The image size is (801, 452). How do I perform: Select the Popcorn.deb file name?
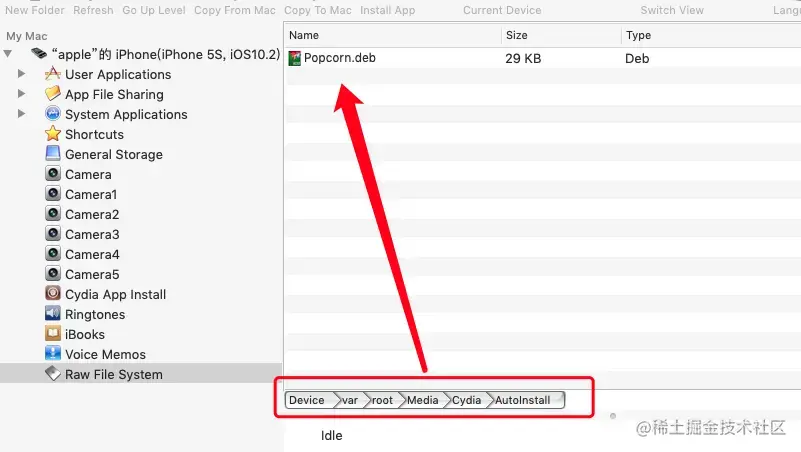340,58
